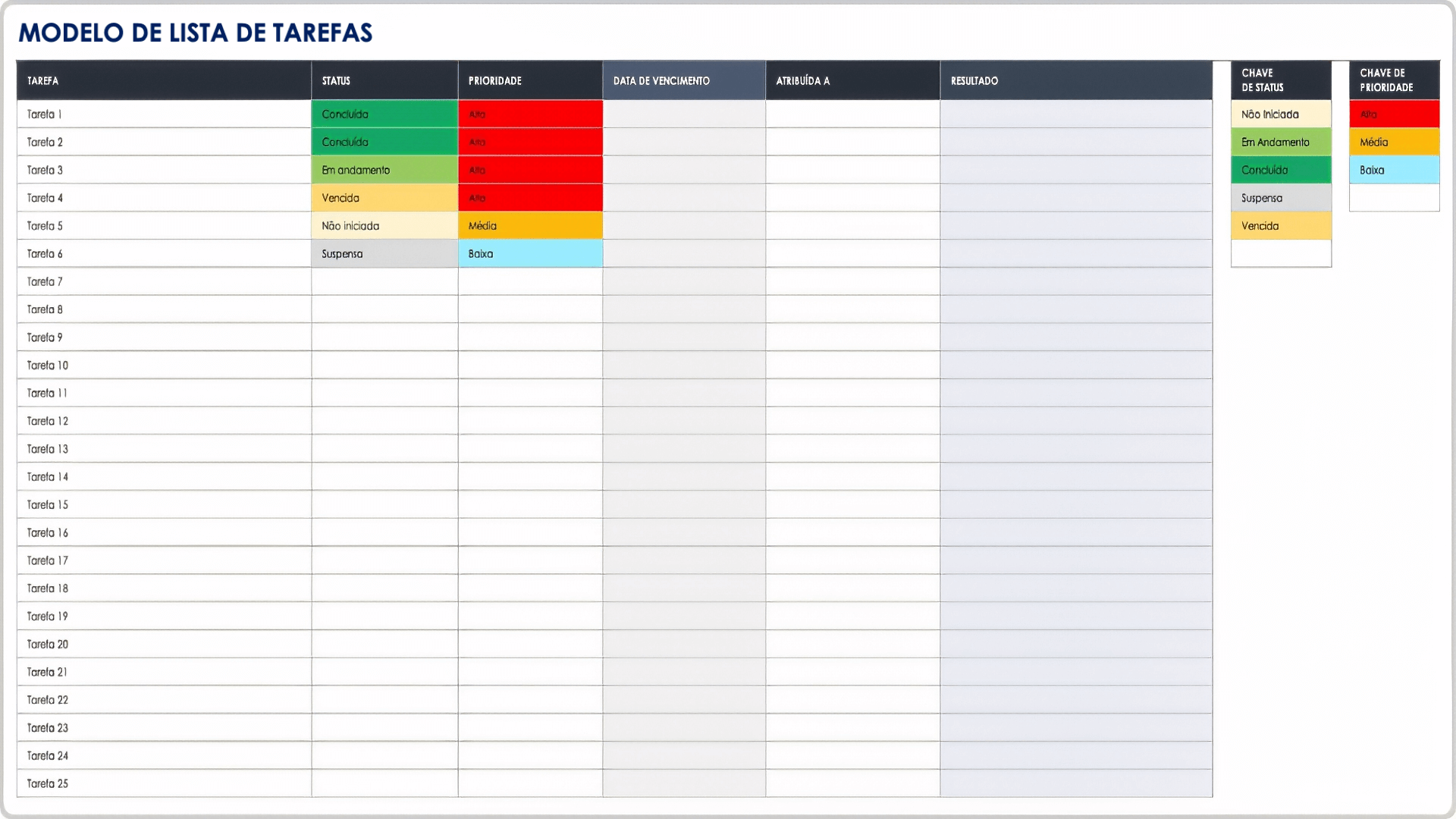This screenshot has height=819, width=1456.
Task: Select the Tarefa 16 cell
Action: (x=164, y=532)
